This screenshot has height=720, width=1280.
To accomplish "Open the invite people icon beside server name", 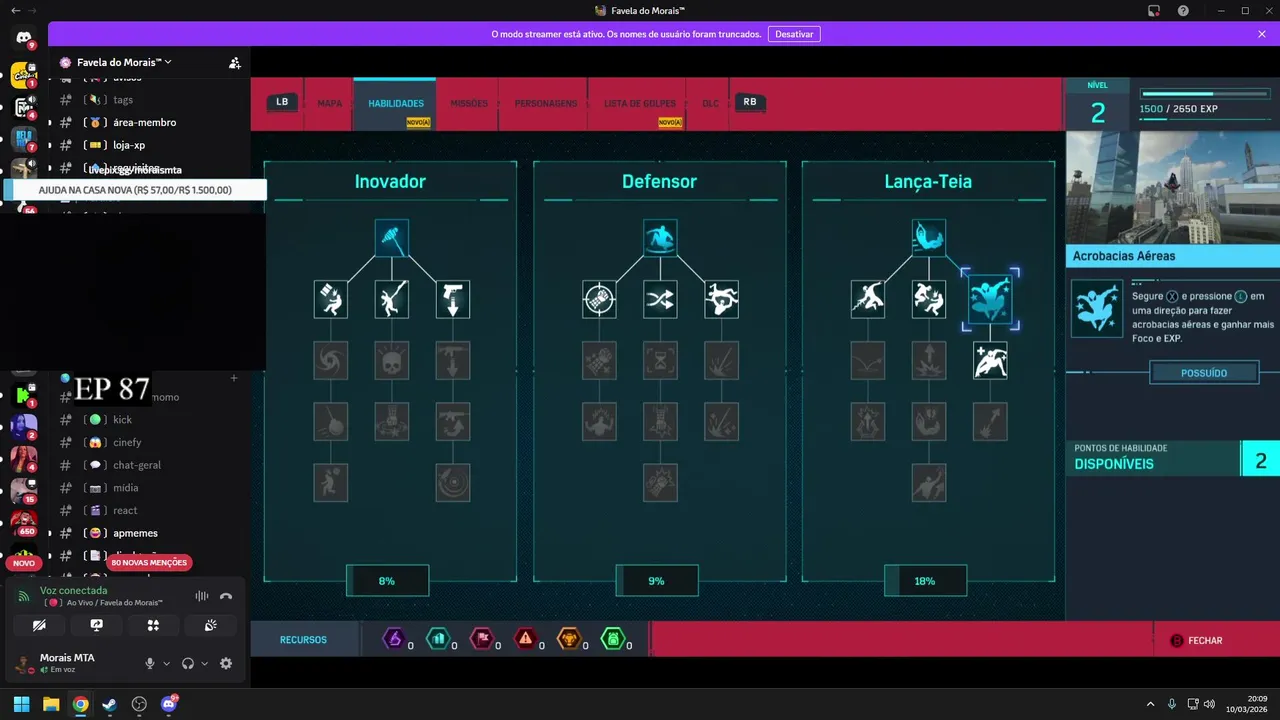I will 234,62.
